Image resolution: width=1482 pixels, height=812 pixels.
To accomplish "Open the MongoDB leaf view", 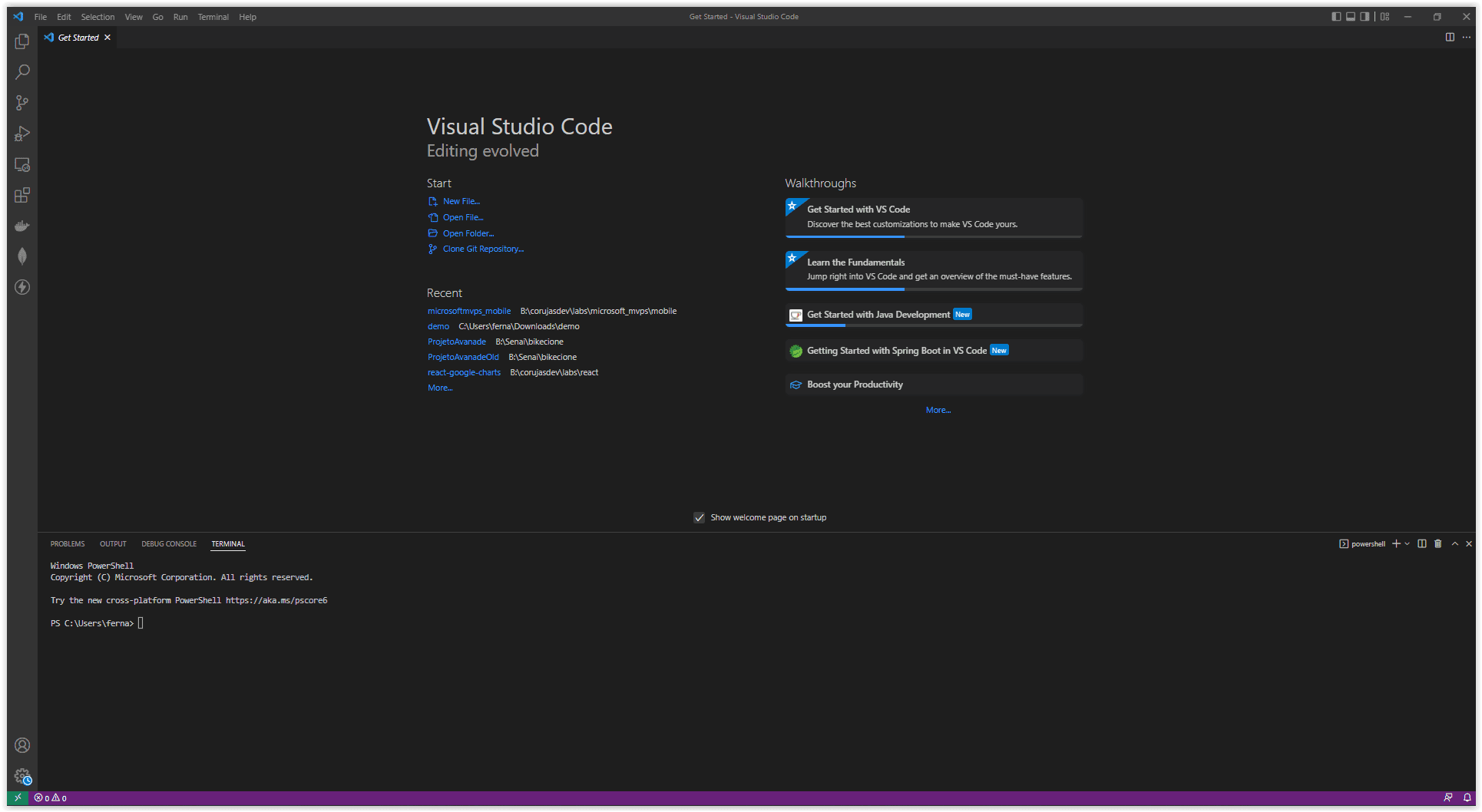I will (x=22, y=256).
